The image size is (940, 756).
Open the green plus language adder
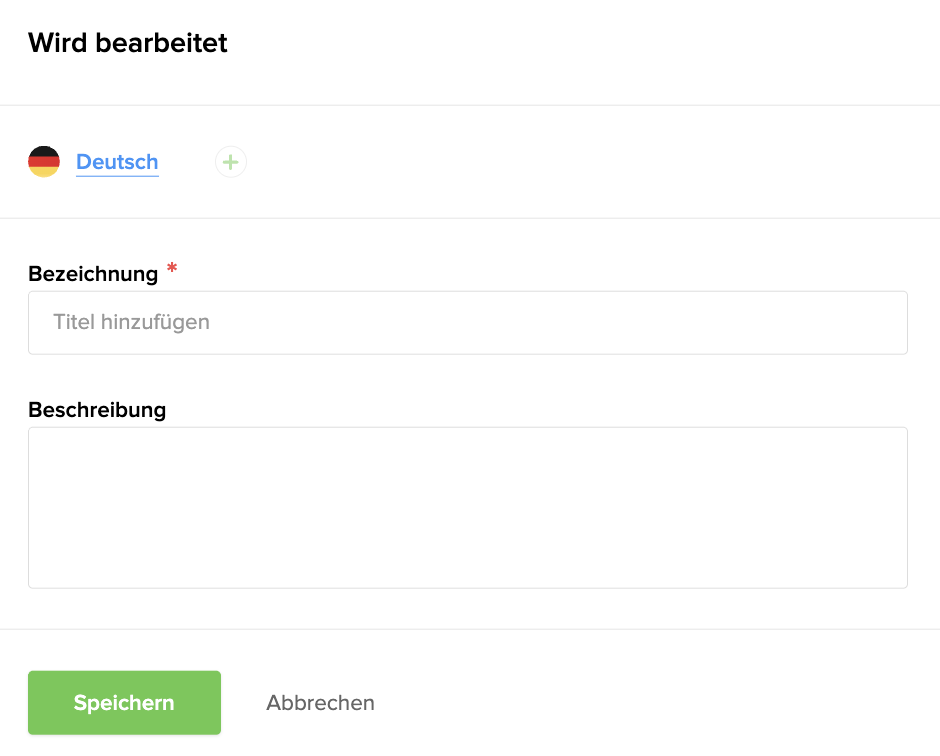tap(231, 162)
